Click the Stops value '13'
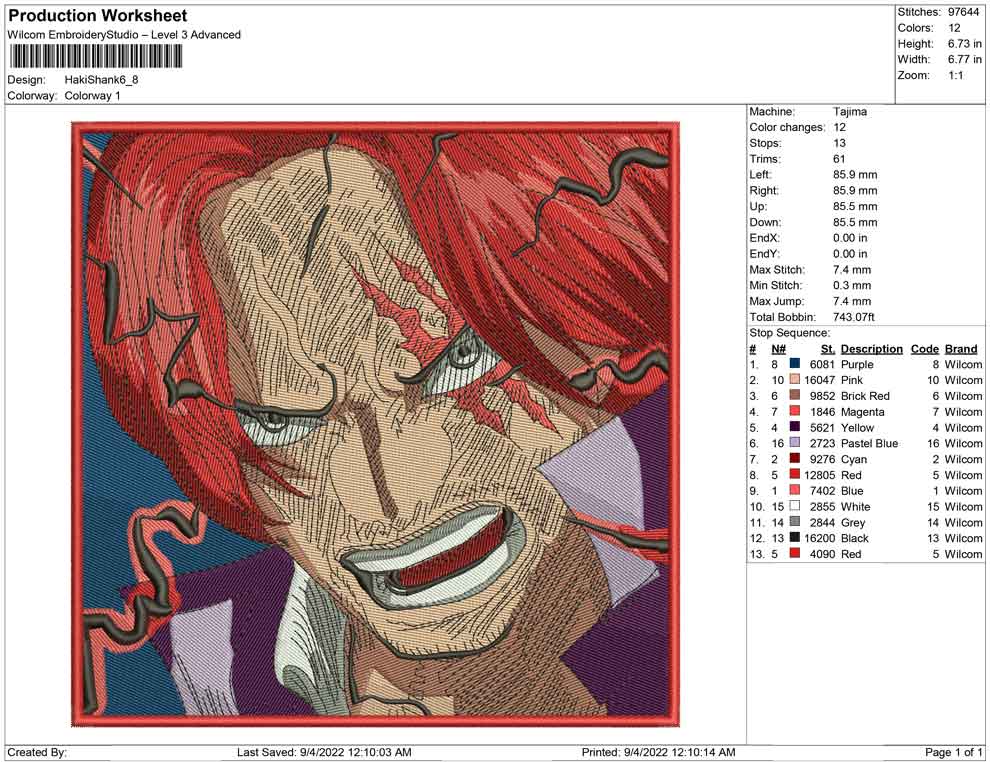The height and width of the screenshot is (762, 990). coord(839,143)
